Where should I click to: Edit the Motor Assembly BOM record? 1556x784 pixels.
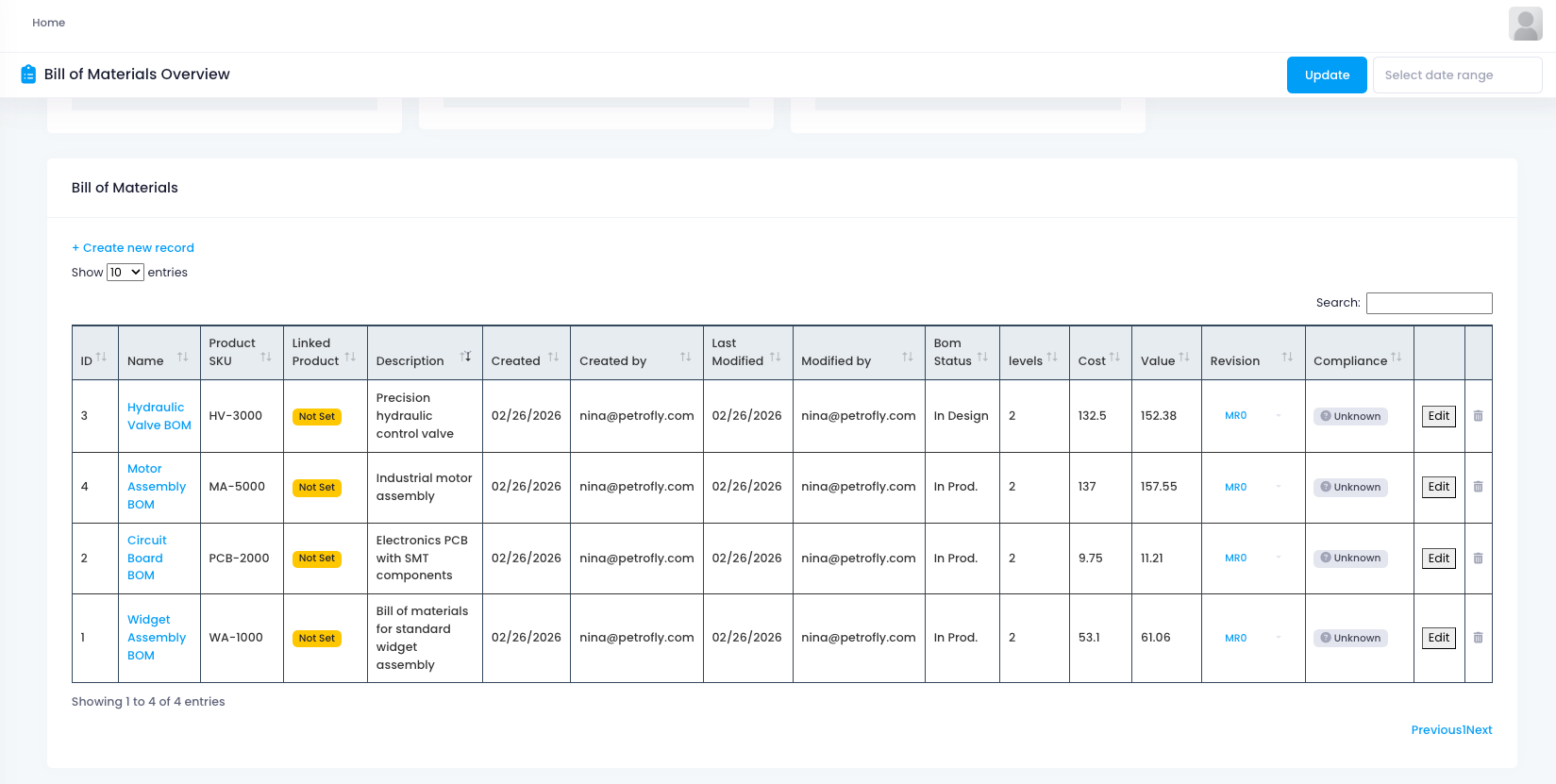(1438, 487)
